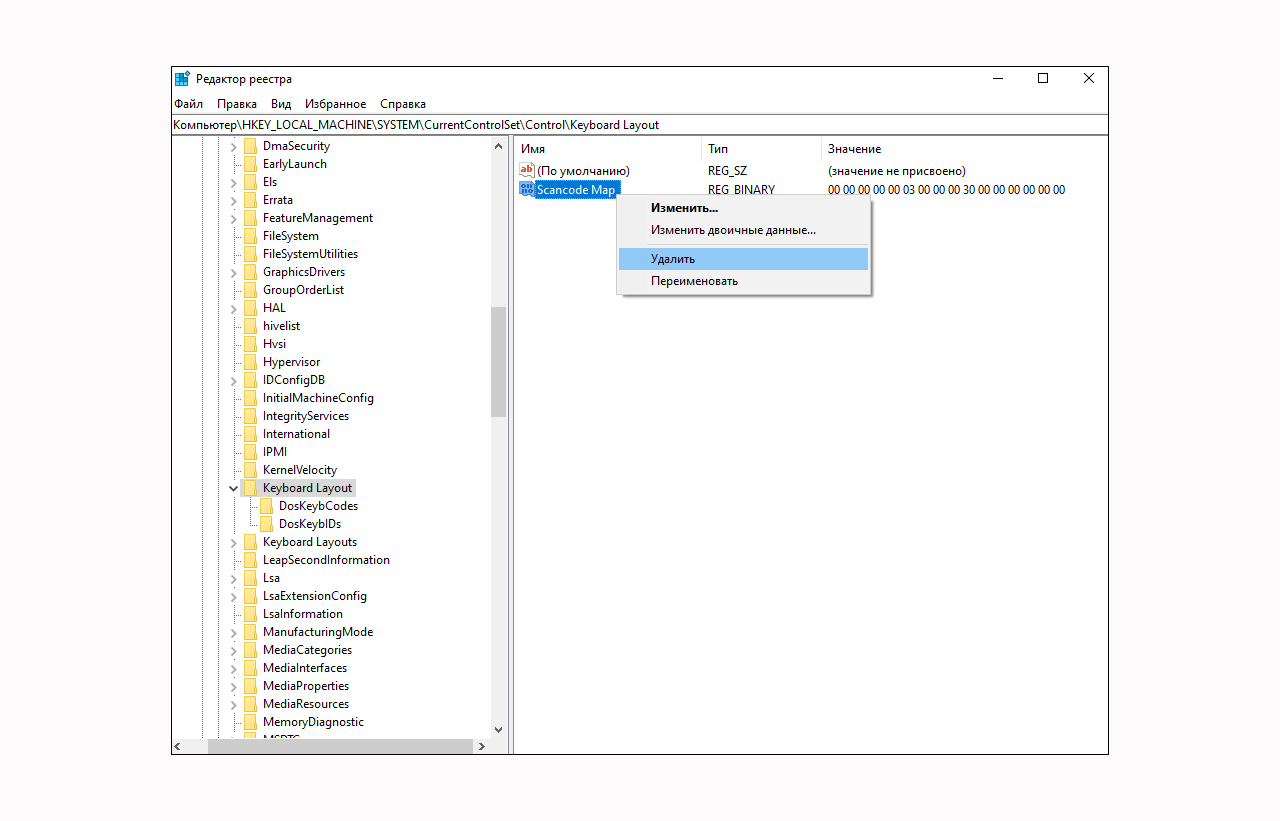Click the DosKeybIDs folder icon
1280x821 pixels.
[266, 524]
